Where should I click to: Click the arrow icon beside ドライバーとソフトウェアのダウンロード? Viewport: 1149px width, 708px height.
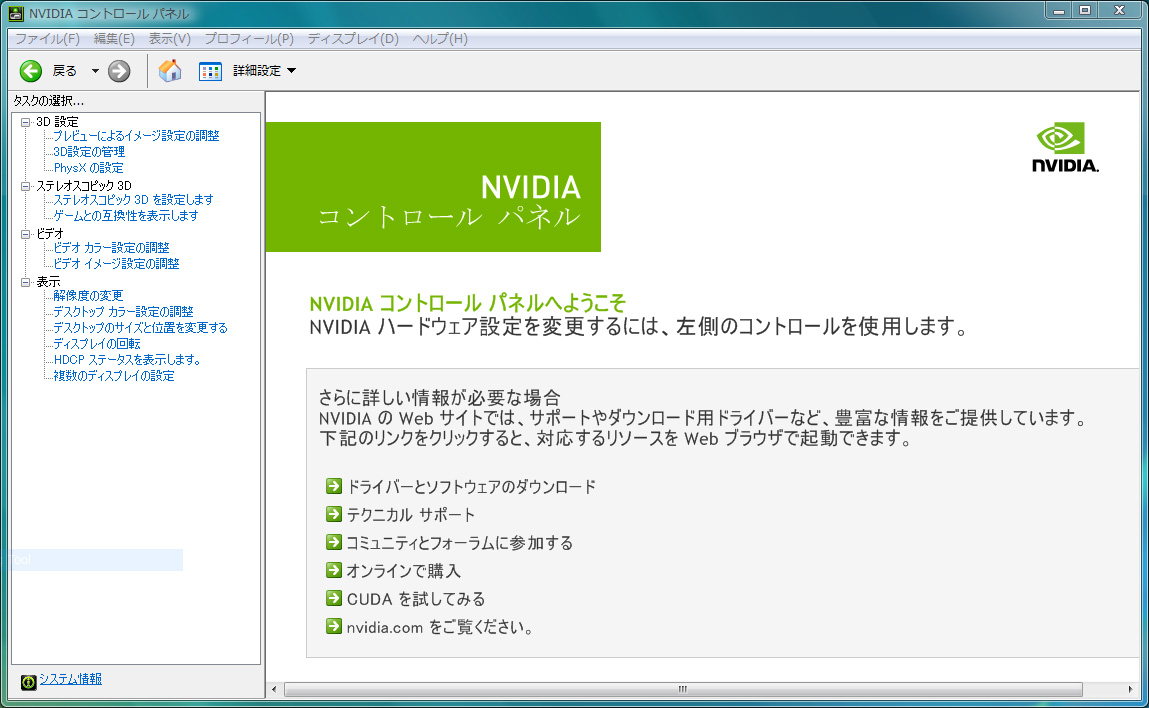click(x=333, y=486)
